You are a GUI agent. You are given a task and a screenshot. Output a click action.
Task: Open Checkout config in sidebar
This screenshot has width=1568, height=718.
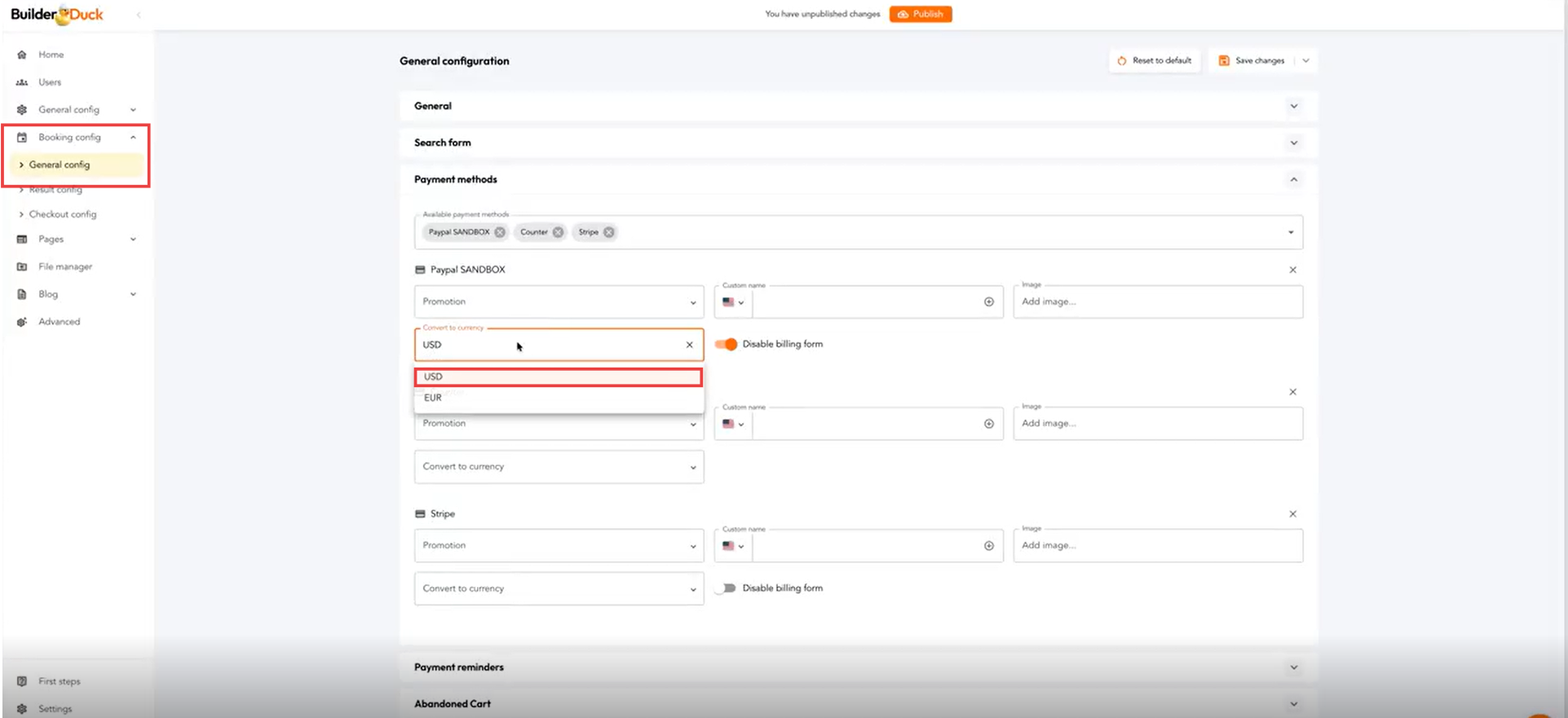point(63,214)
